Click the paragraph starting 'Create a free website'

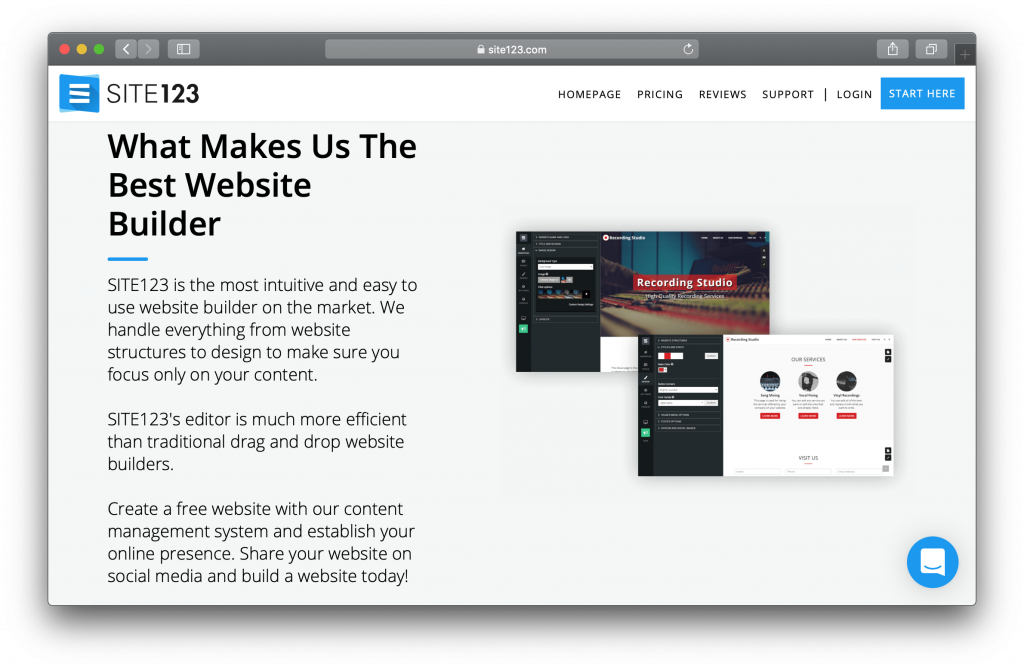(x=261, y=542)
